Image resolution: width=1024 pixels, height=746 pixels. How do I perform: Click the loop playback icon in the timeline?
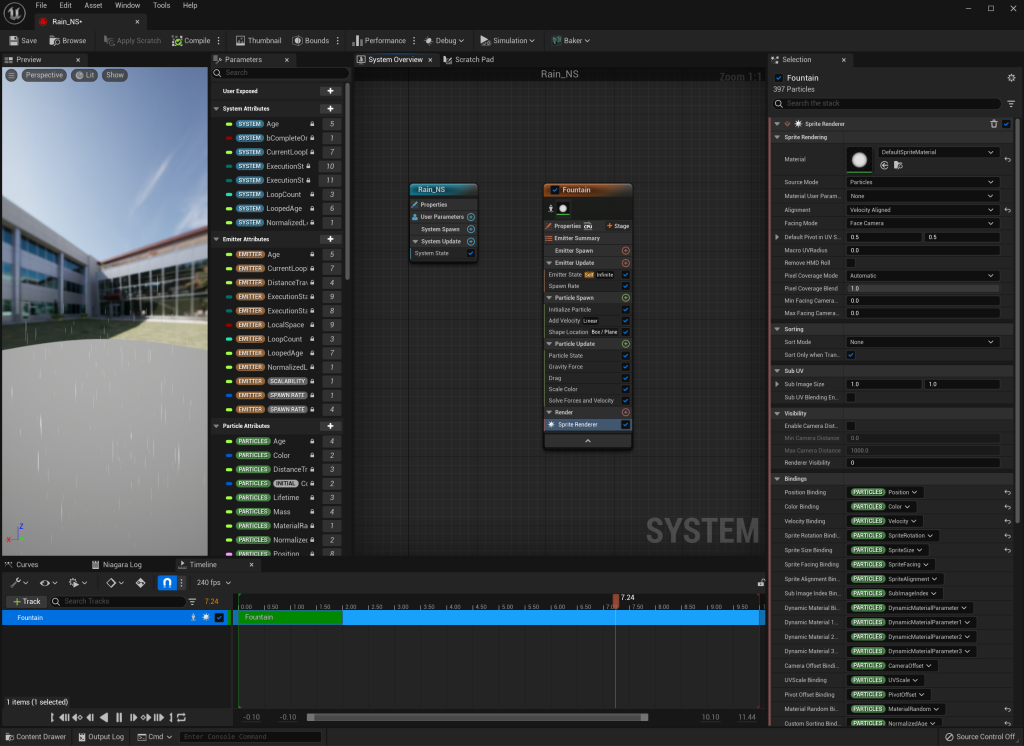(182, 717)
